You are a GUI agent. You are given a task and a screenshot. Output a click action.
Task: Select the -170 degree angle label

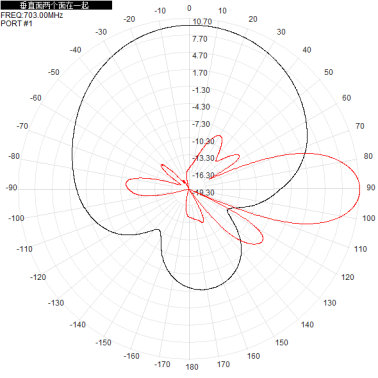click(x=162, y=364)
